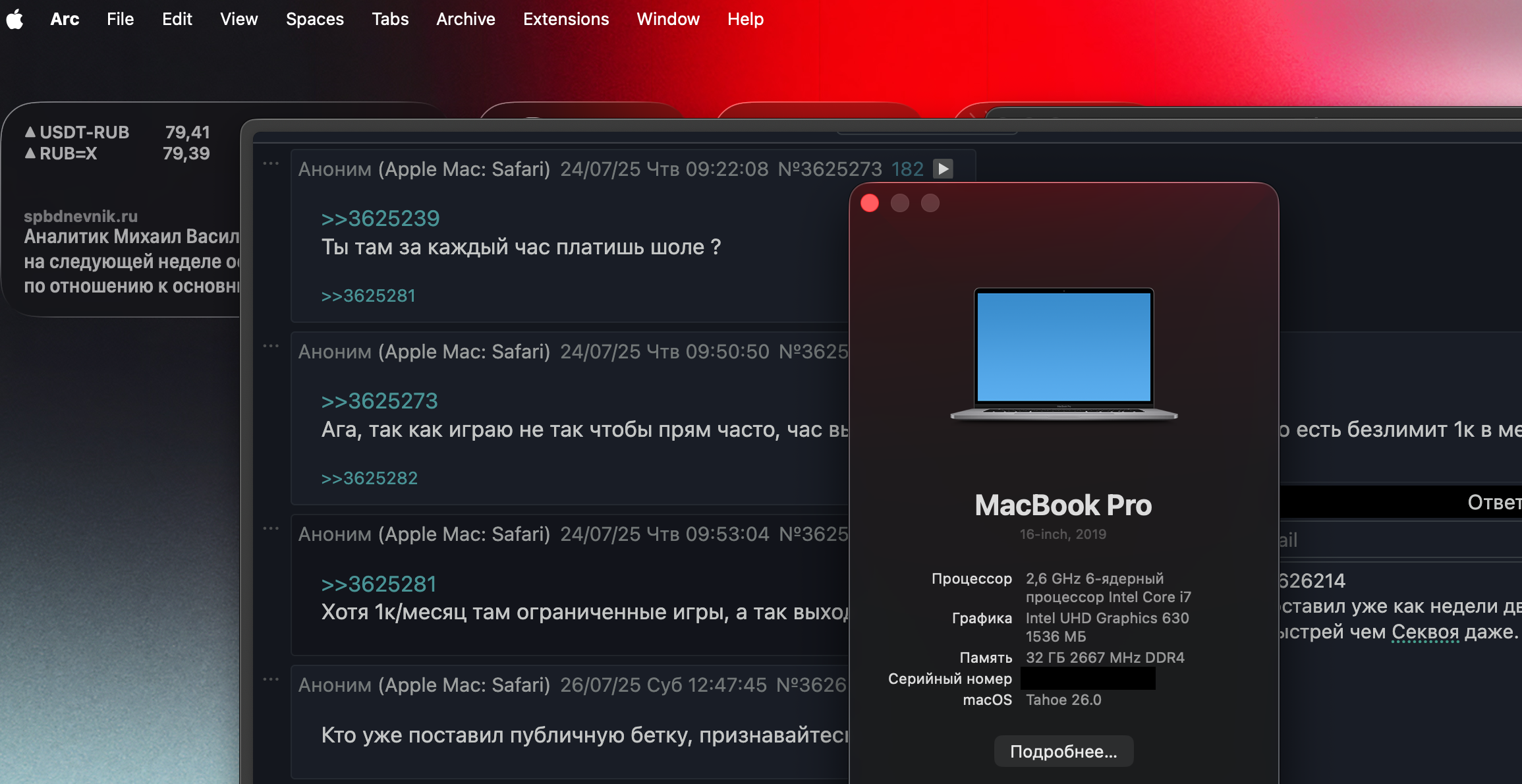This screenshot has width=1522, height=784.
Task: Open options dots for the 09:50:50 post
Action: tap(271, 346)
